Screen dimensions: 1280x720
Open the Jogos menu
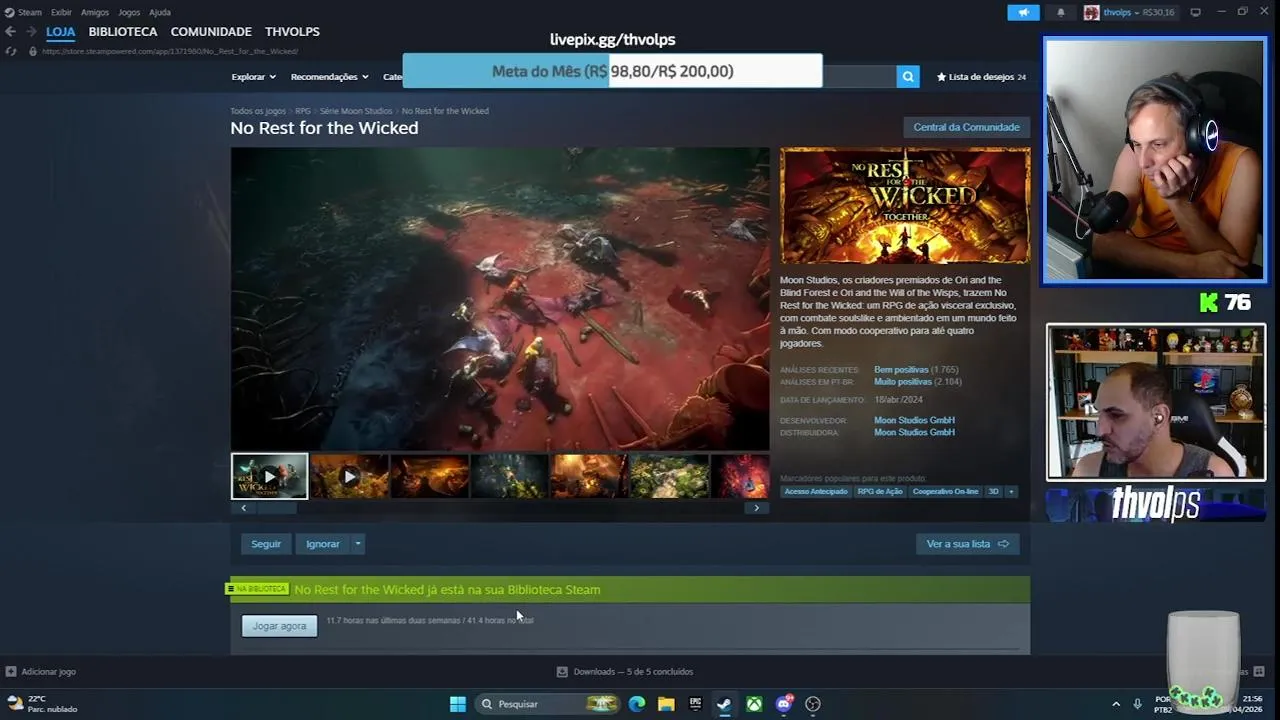pyautogui.click(x=129, y=12)
